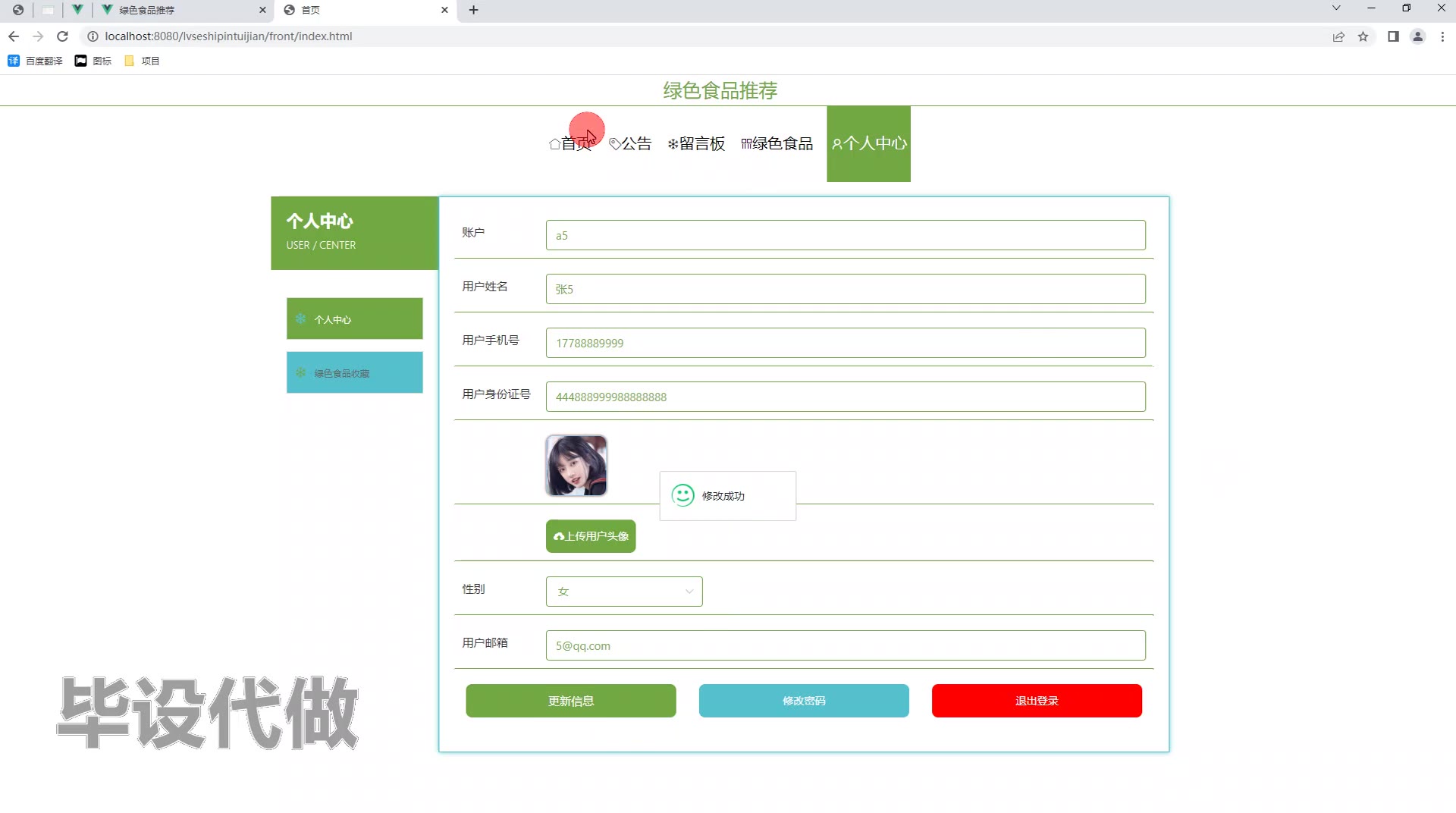Image resolution: width=1456 pixels, height=813 pixels.
Task: Bookmark this page with the star icon
Action: click(x=1363, y=36)
